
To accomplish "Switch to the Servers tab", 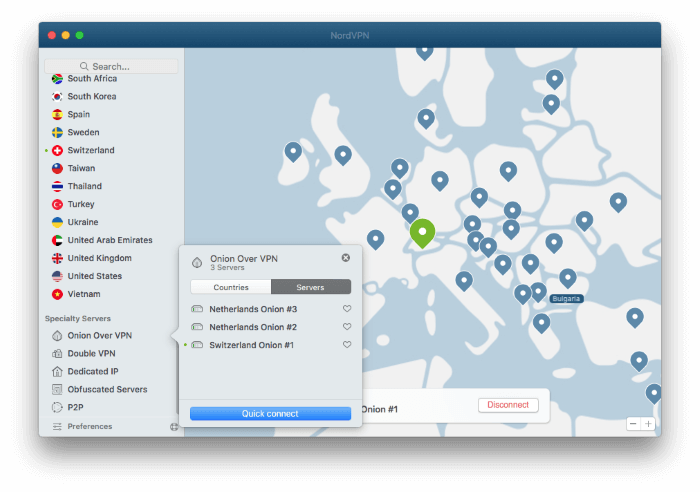I will (311, 287).
